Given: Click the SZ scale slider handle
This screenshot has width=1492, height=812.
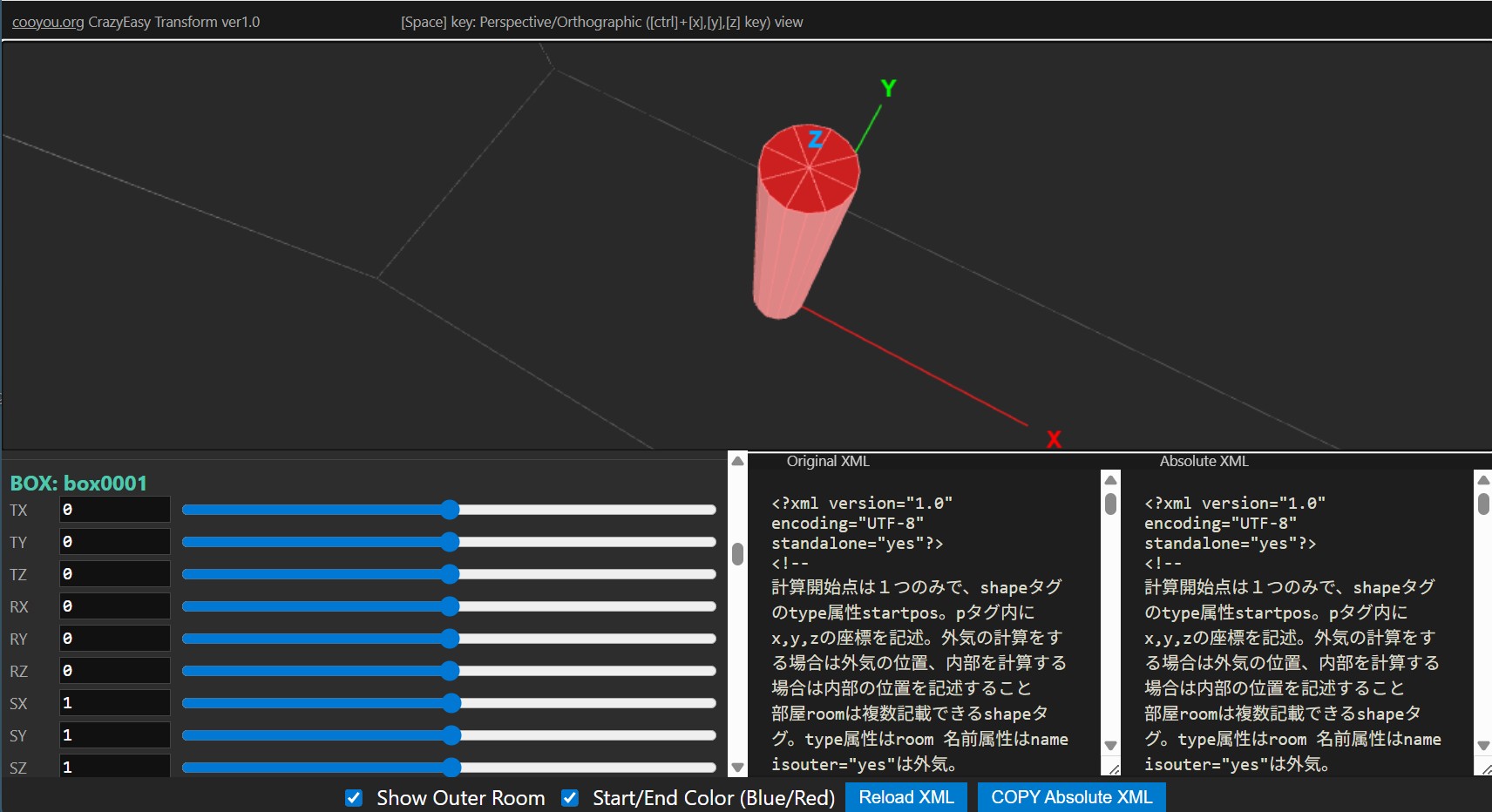Looking at the screenshot, I should pyautogui.click(x=451, y=768).
